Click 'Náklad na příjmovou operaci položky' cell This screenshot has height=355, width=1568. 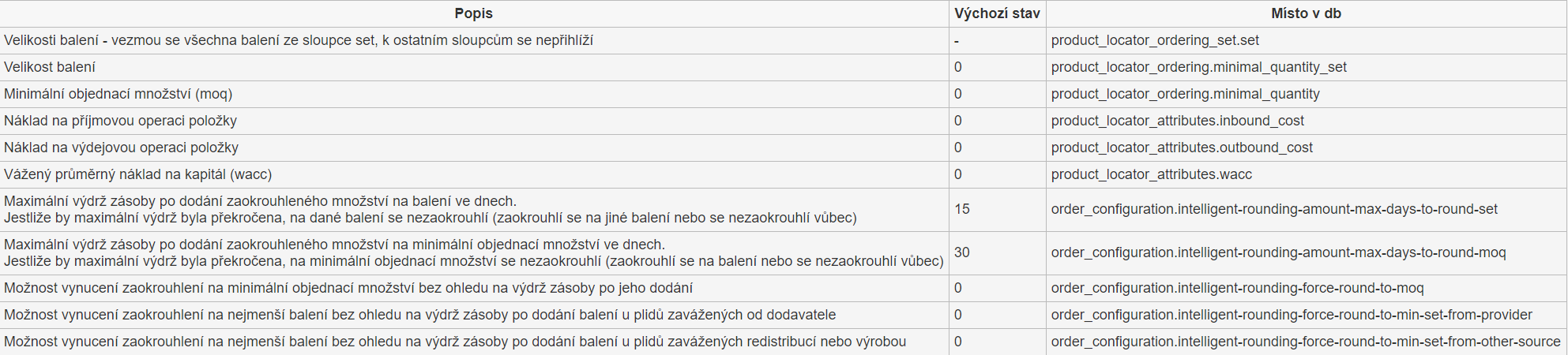[x=121, y=121]
